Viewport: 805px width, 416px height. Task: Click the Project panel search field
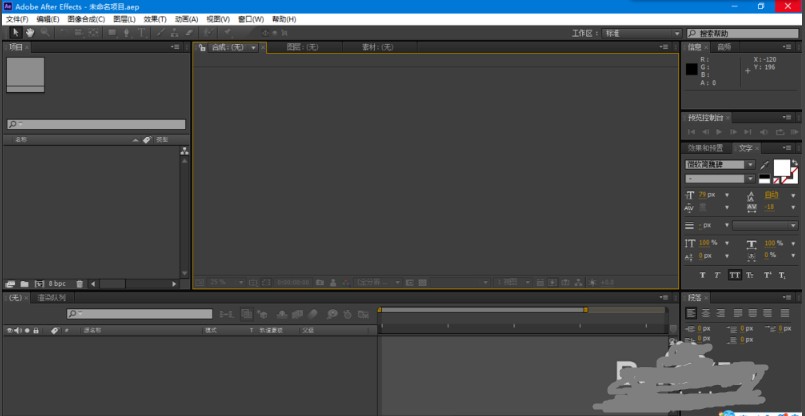coord(96,125)
